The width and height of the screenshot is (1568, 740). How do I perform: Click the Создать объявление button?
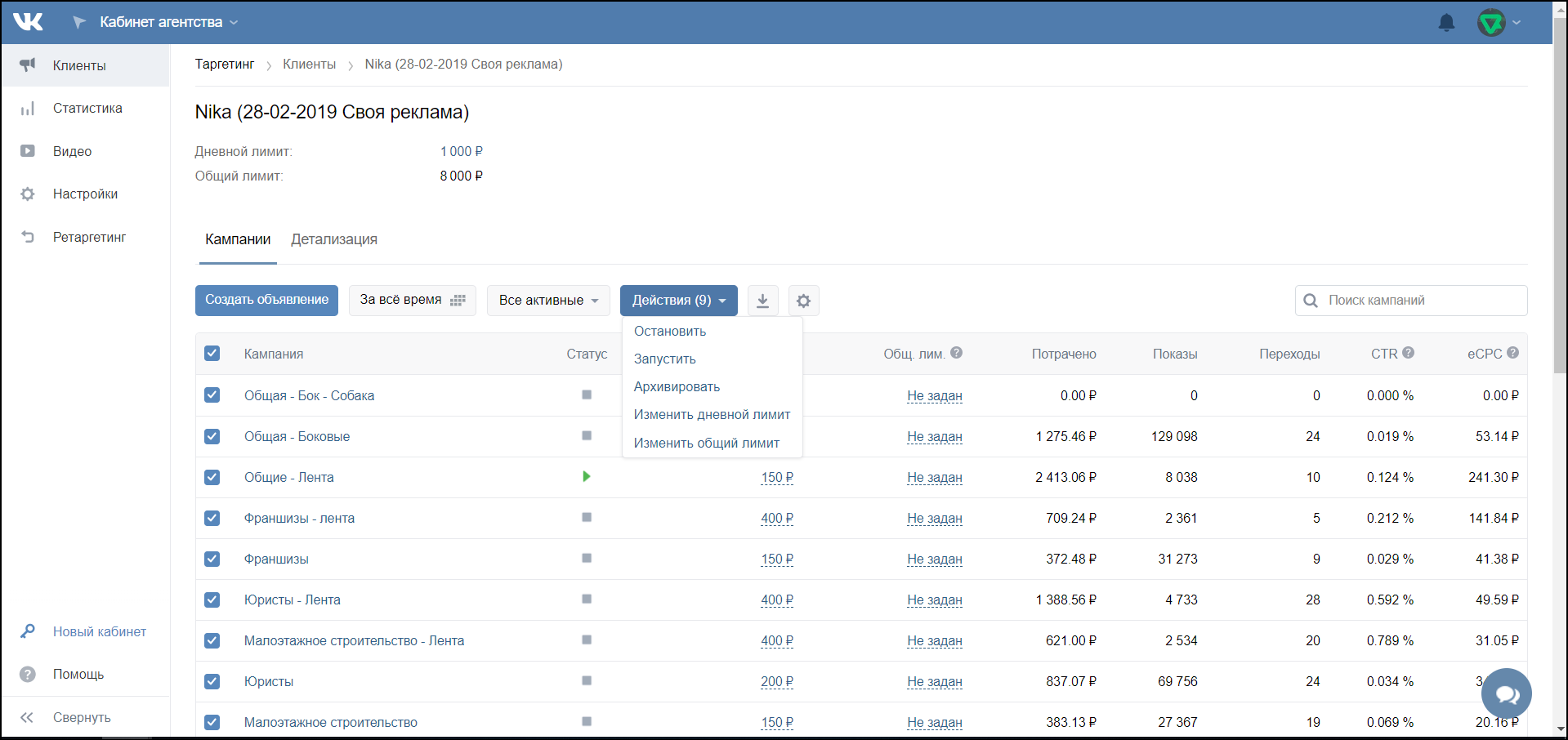coord(266,301)
